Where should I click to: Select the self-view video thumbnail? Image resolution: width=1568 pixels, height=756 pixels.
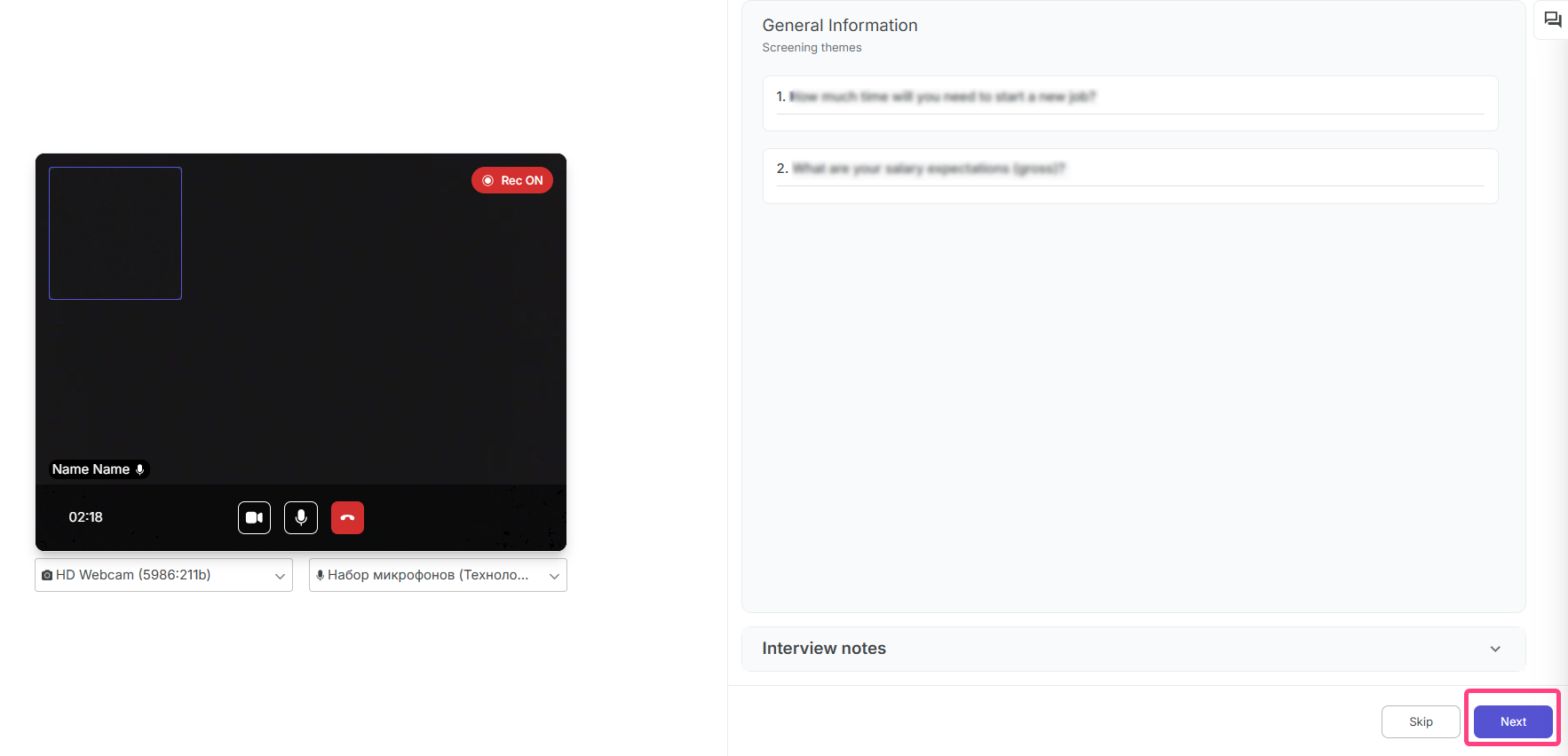(x=115, y=233)
